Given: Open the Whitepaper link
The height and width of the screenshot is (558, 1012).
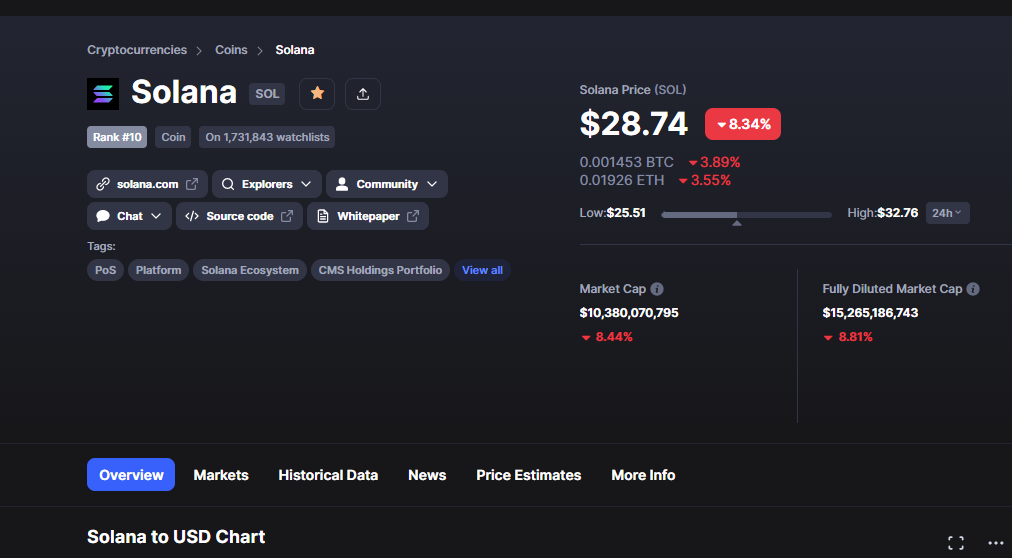Looking at the screenshot, I should [x=368, y=216].
